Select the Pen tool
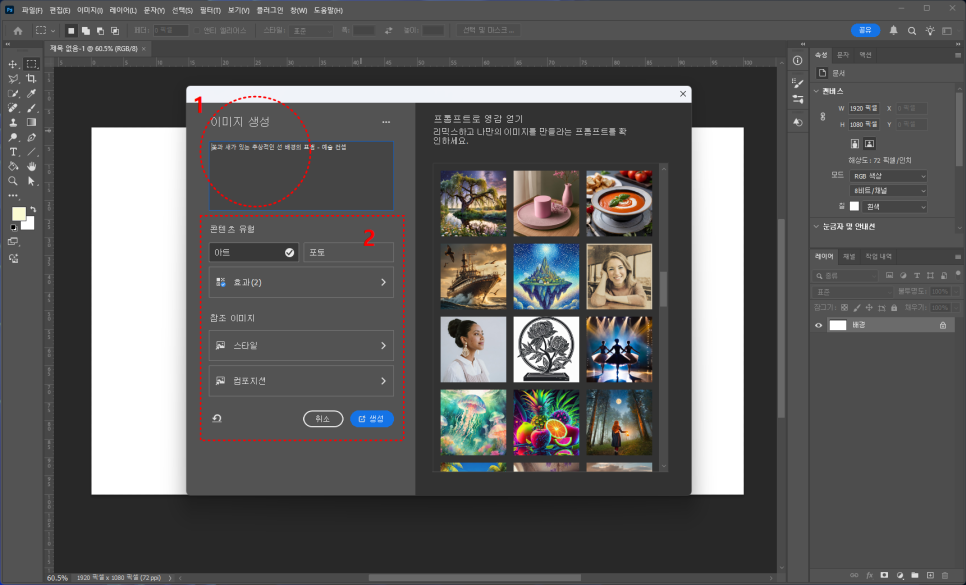 click(31, 137)
